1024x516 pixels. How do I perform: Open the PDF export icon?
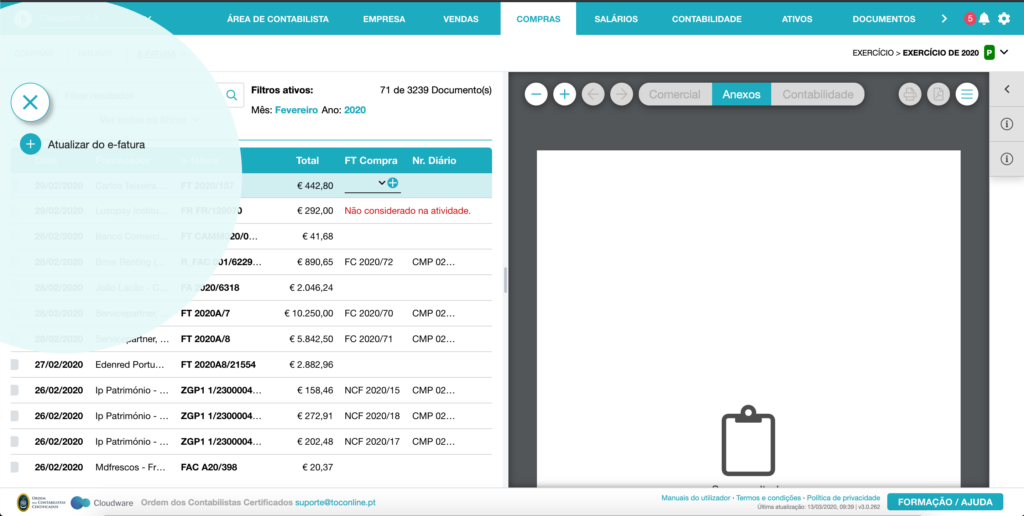coord(938,95)
